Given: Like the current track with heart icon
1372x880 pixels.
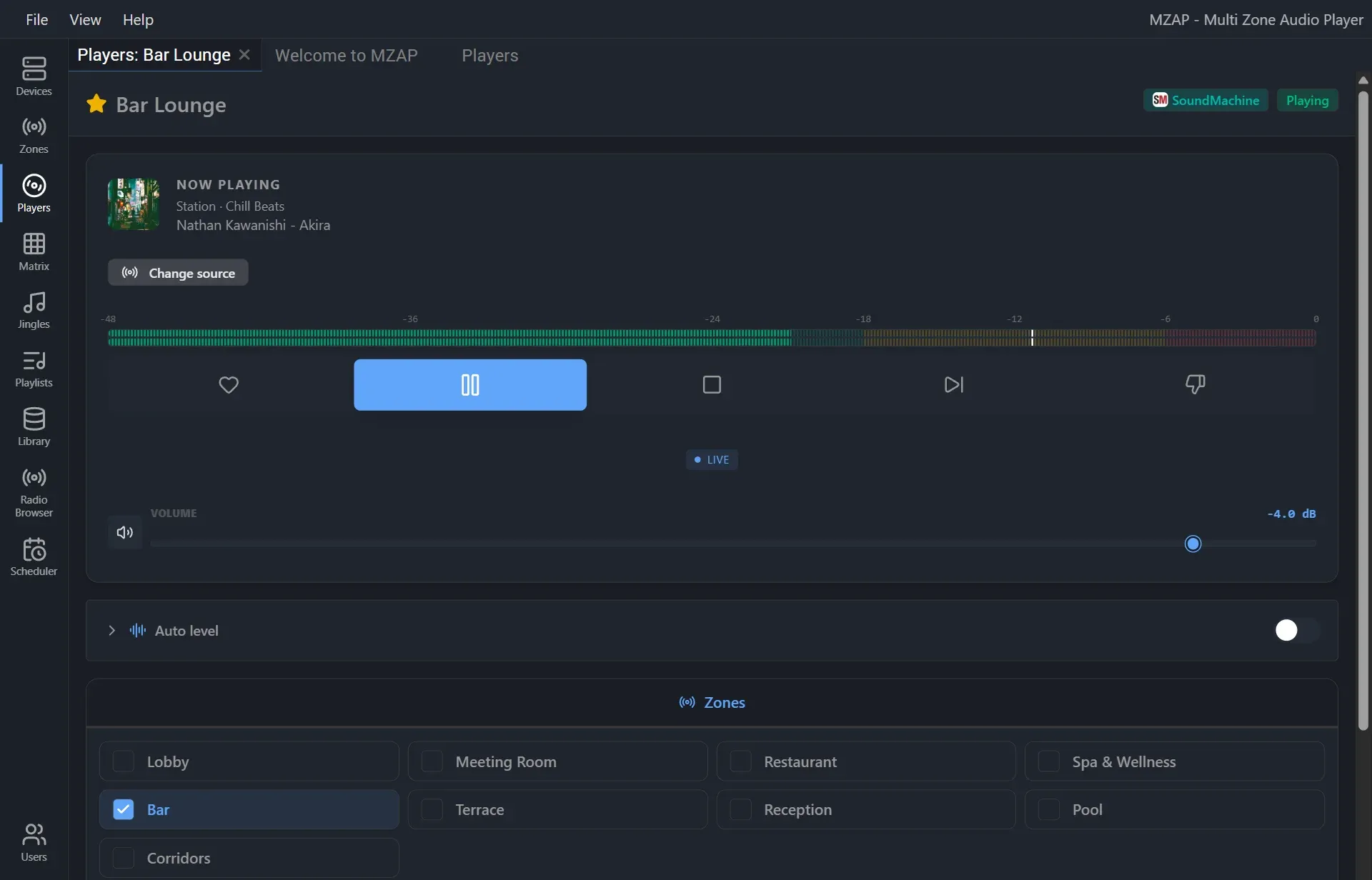Looking at the screenshot, I should pos(229,385).
